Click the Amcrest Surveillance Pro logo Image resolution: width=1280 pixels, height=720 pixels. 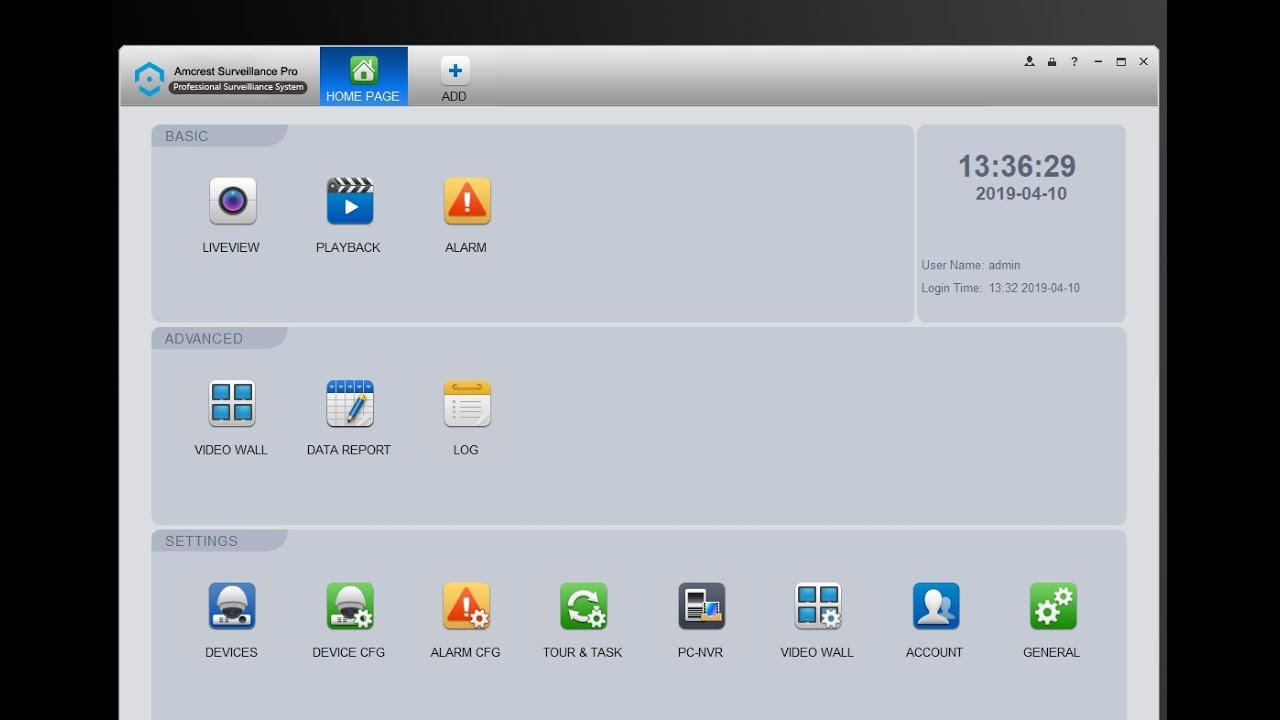click(149, 79)
